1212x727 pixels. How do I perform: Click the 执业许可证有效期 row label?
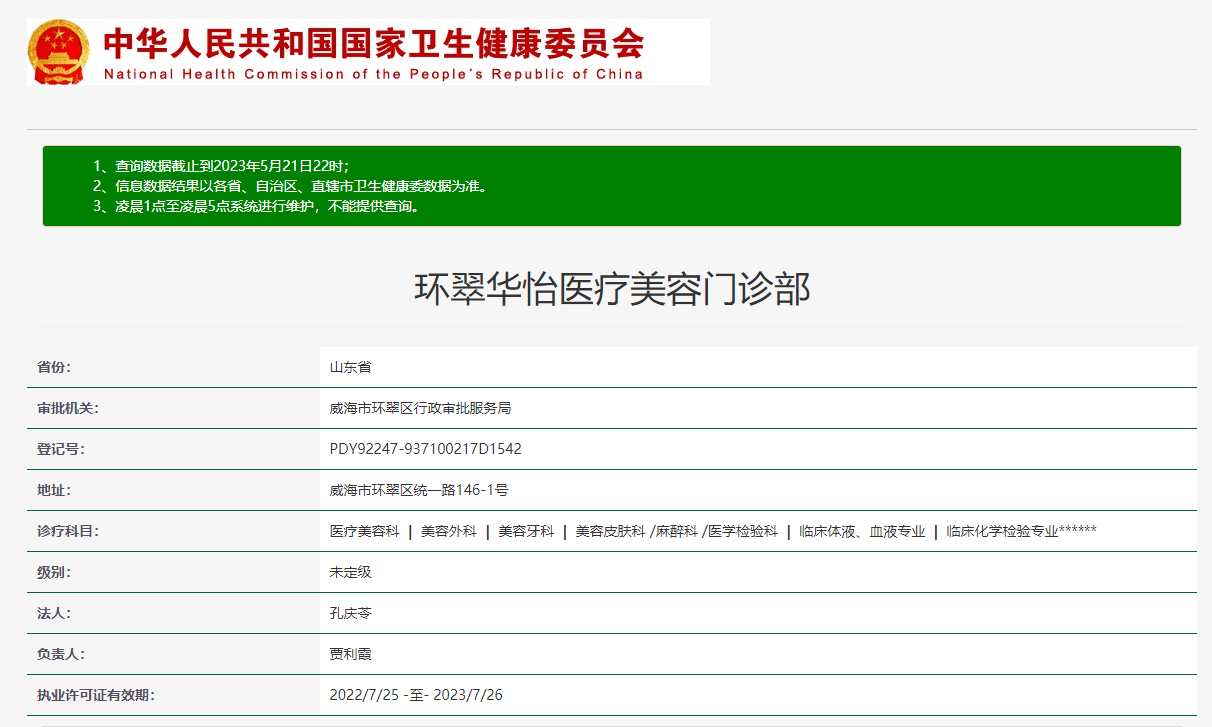pos(96,695)
